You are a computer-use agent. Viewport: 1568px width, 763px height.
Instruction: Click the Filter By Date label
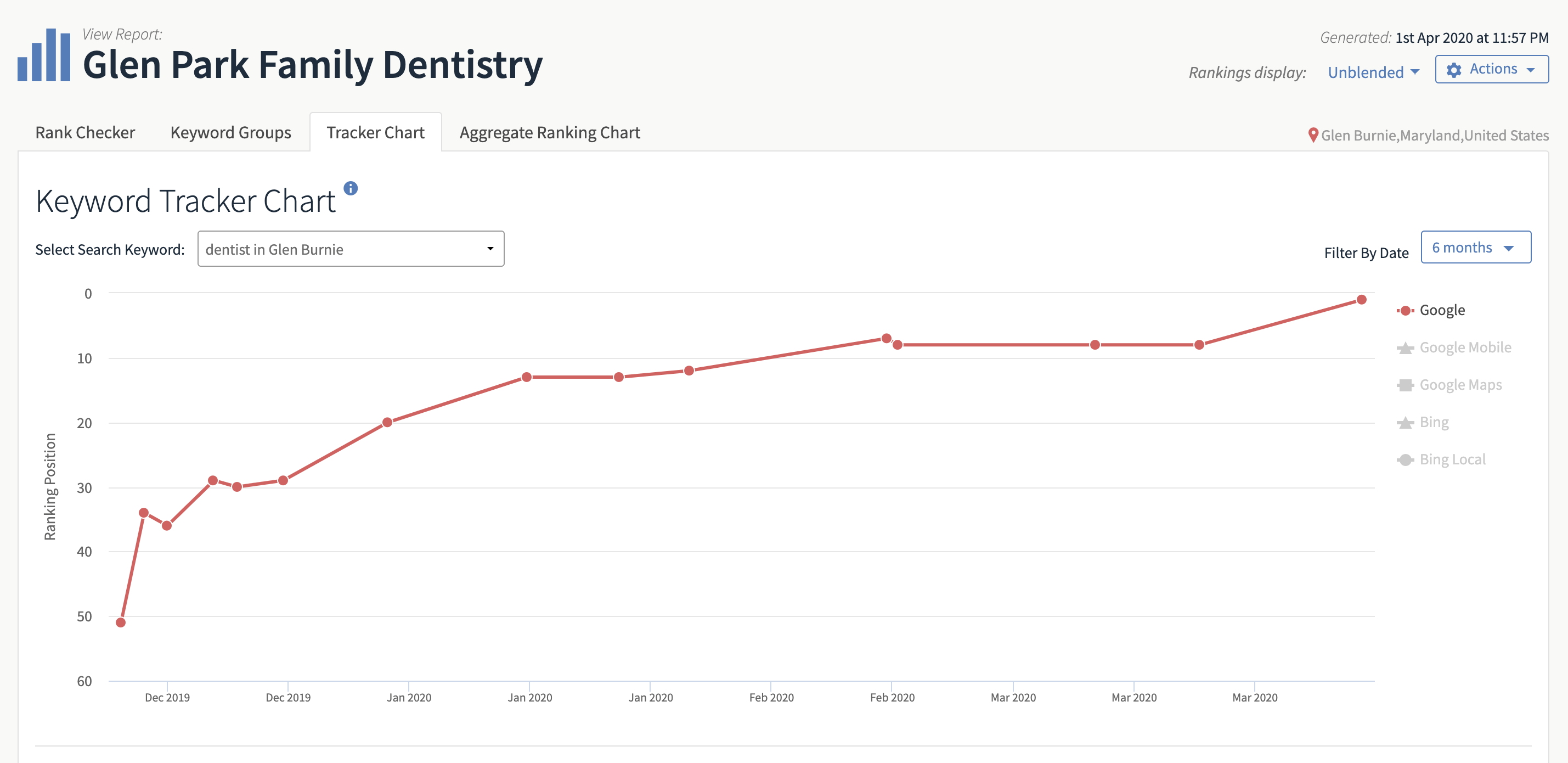[x=1366, y=253]
